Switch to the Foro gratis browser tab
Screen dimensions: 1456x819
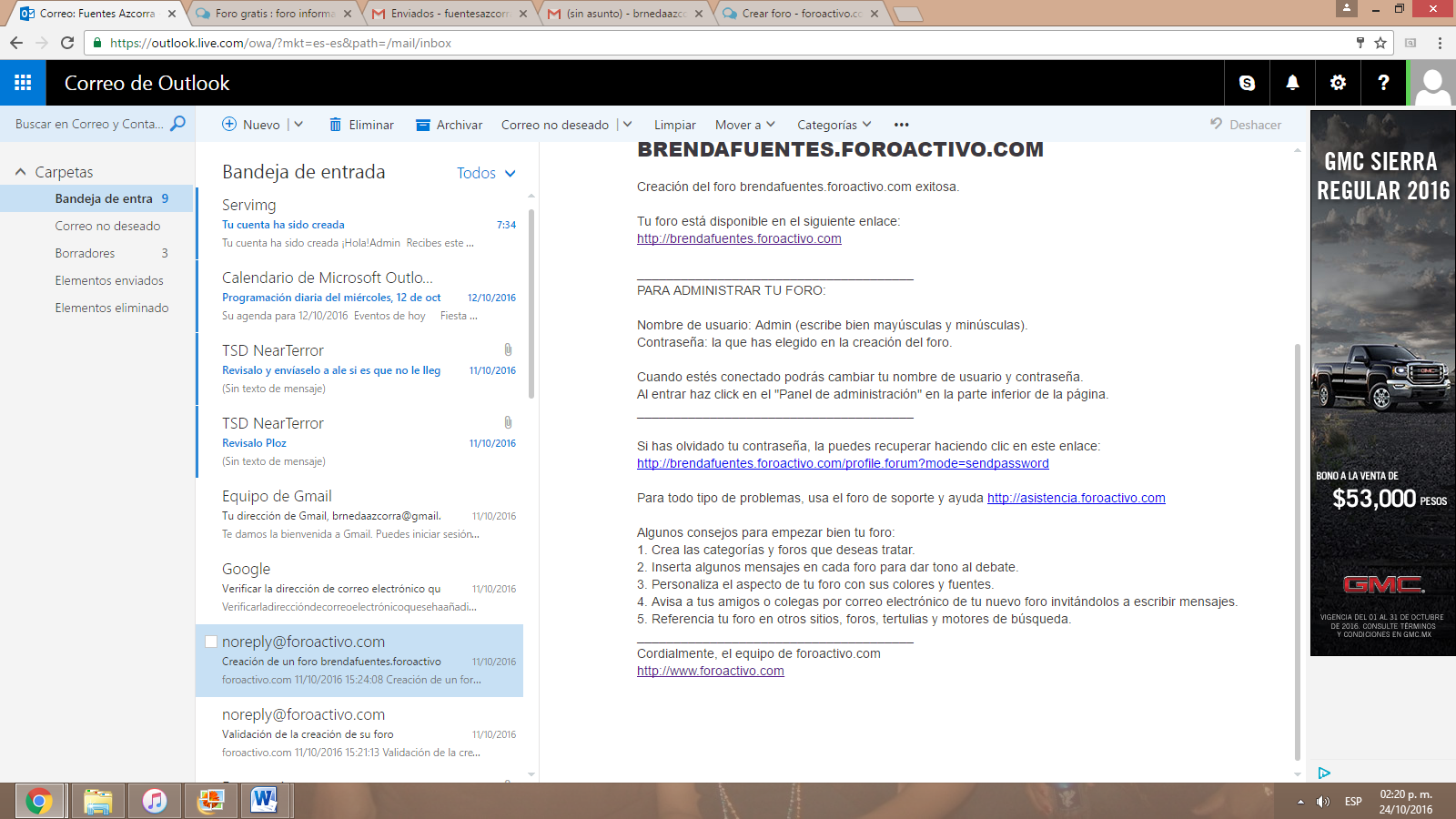pos(273,14)
